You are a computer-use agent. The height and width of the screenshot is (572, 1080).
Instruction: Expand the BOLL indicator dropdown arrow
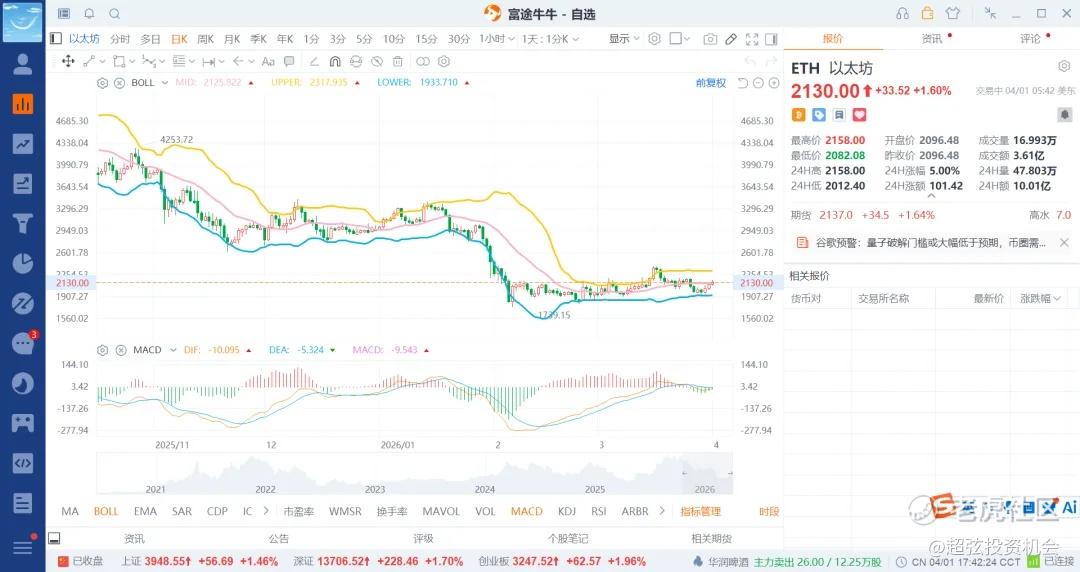point(164,82)
